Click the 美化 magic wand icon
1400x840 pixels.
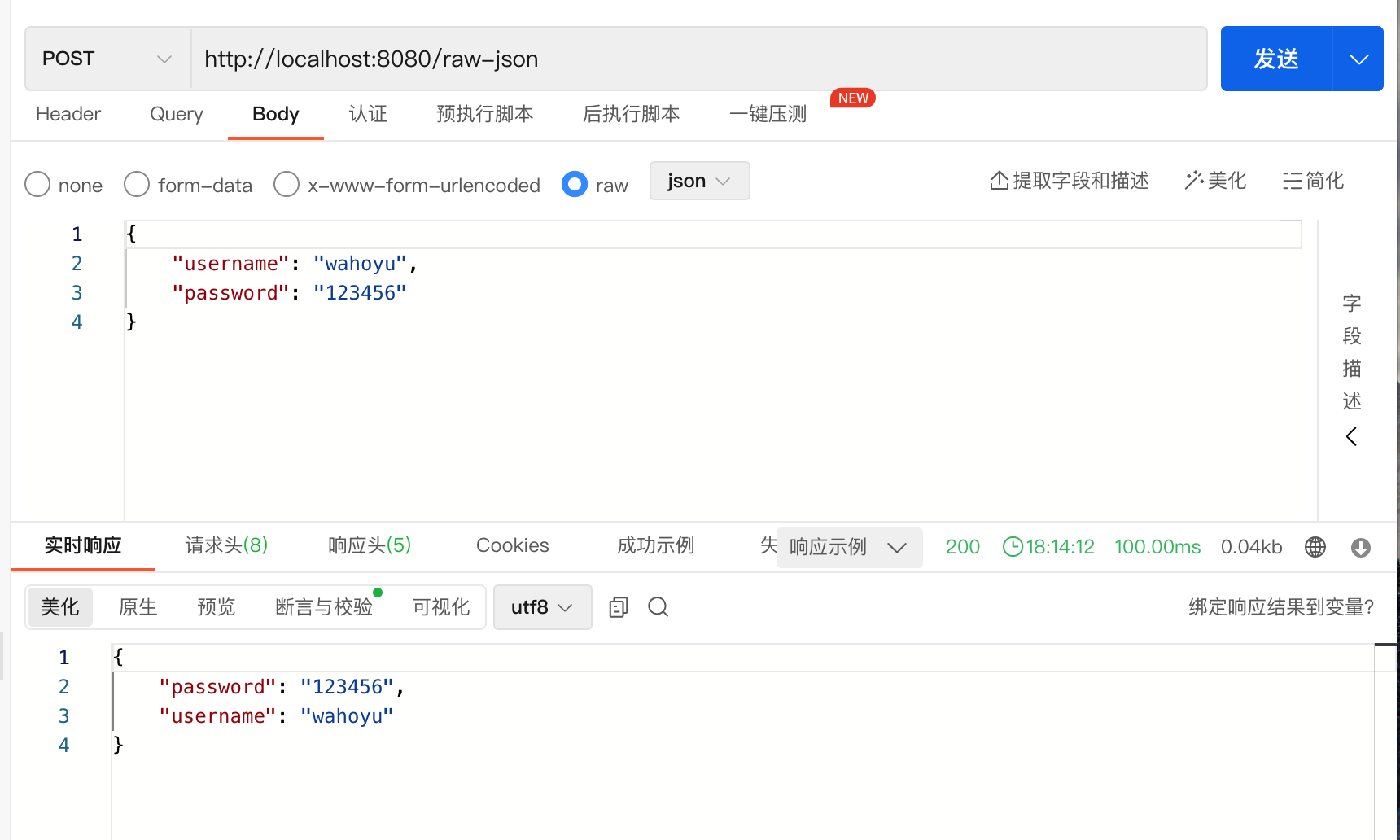click(x=1194, y=181)
